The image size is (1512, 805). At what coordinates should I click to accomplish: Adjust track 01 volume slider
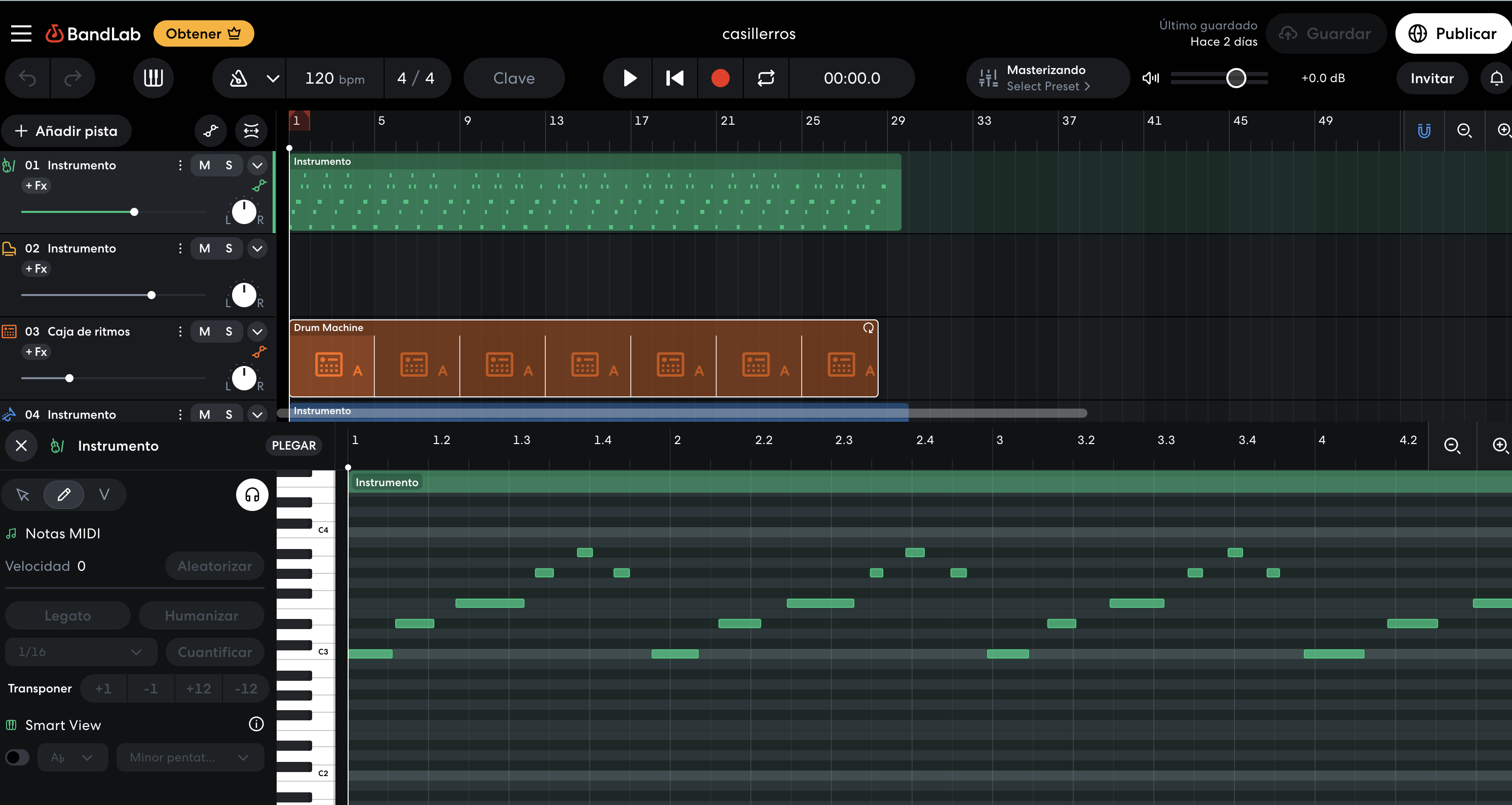134,211
